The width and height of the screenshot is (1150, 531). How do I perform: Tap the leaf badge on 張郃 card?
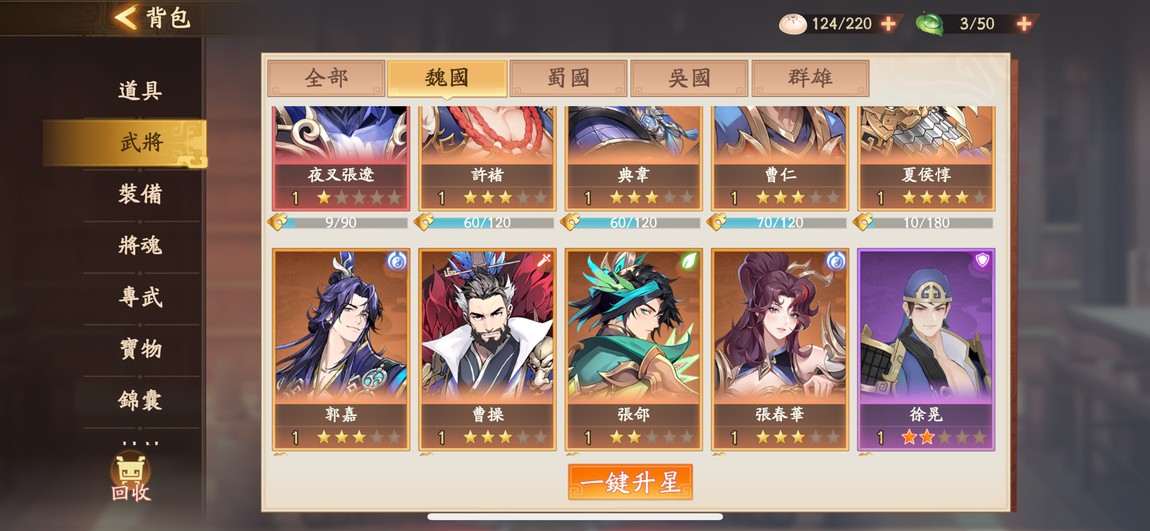click(689, 260)
